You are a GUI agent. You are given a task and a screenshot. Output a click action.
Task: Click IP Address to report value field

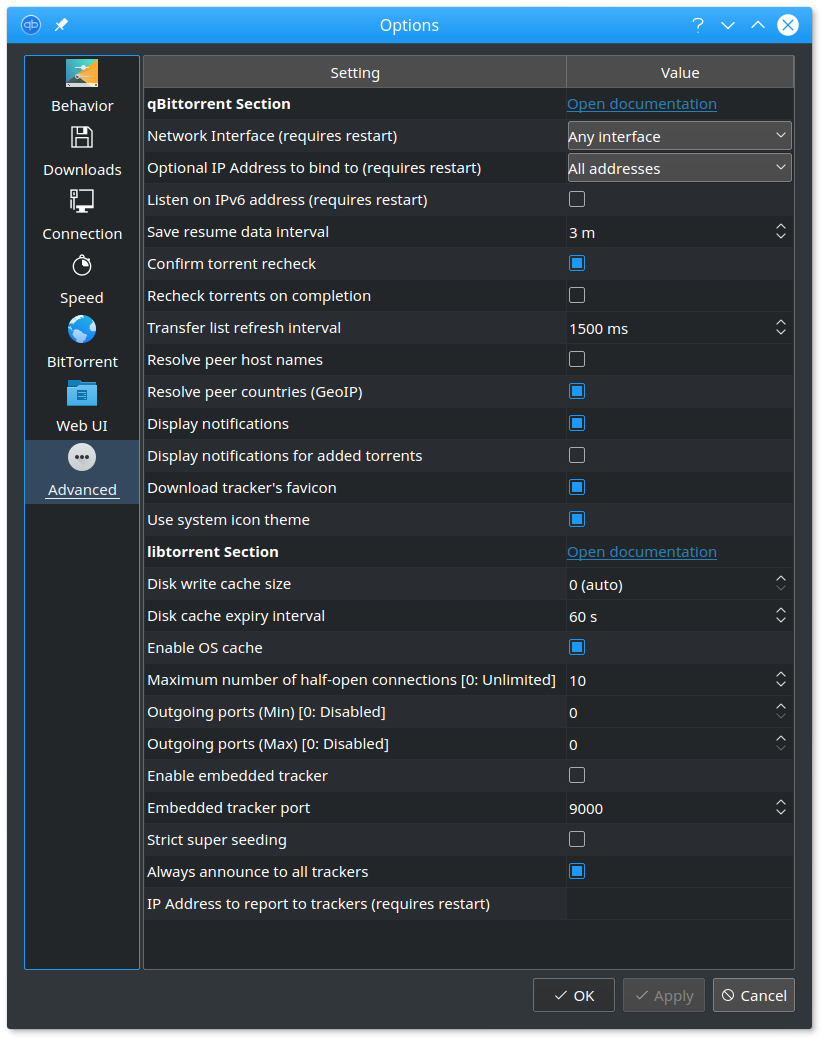pos(679,904)
